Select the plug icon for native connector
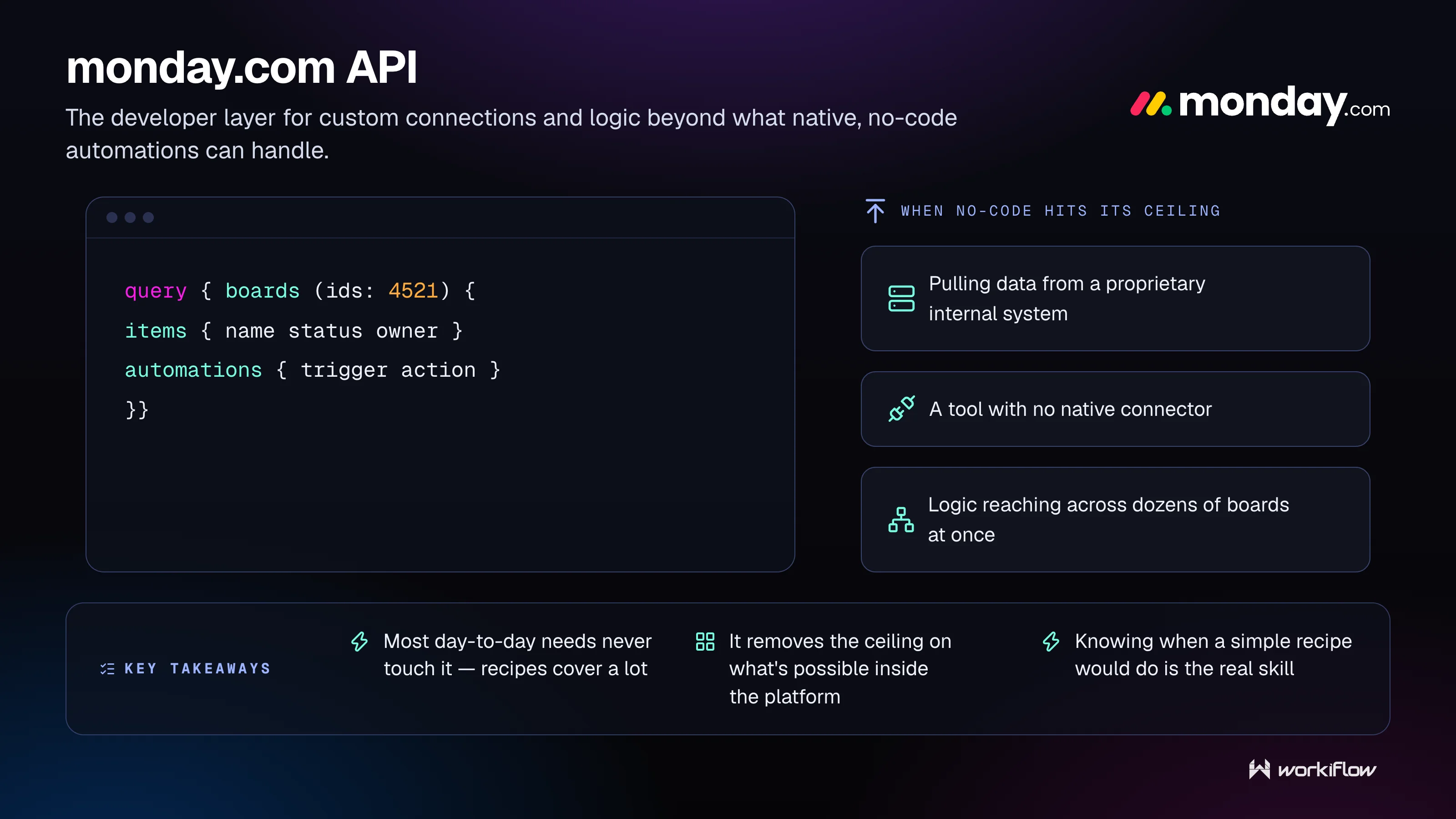The image size is (1456, 819). (x=901, y=409)
